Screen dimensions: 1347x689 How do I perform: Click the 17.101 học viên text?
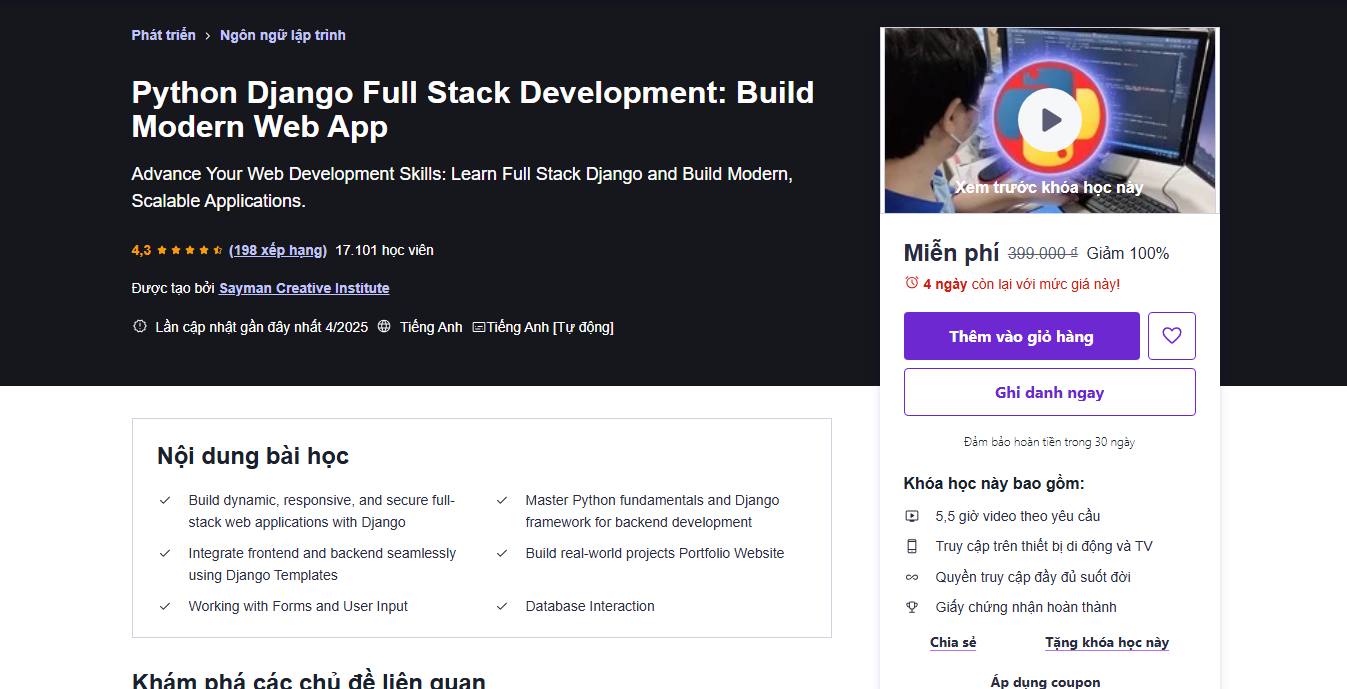385,250
